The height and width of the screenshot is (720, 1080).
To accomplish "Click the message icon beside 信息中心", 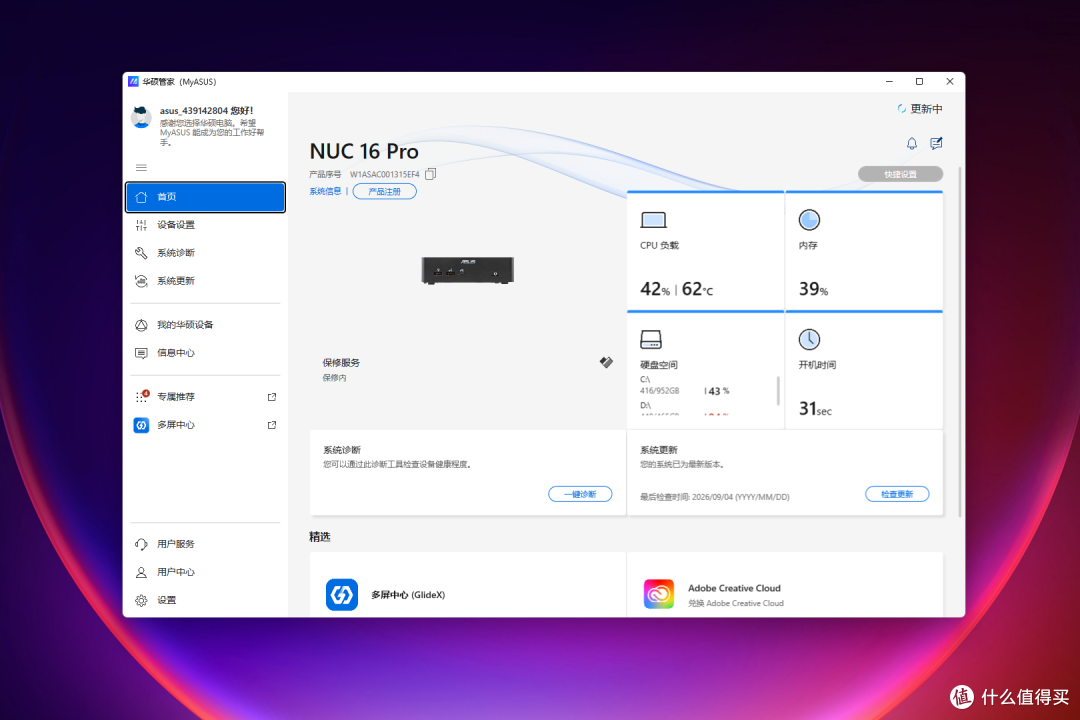I will pos(141,353).
